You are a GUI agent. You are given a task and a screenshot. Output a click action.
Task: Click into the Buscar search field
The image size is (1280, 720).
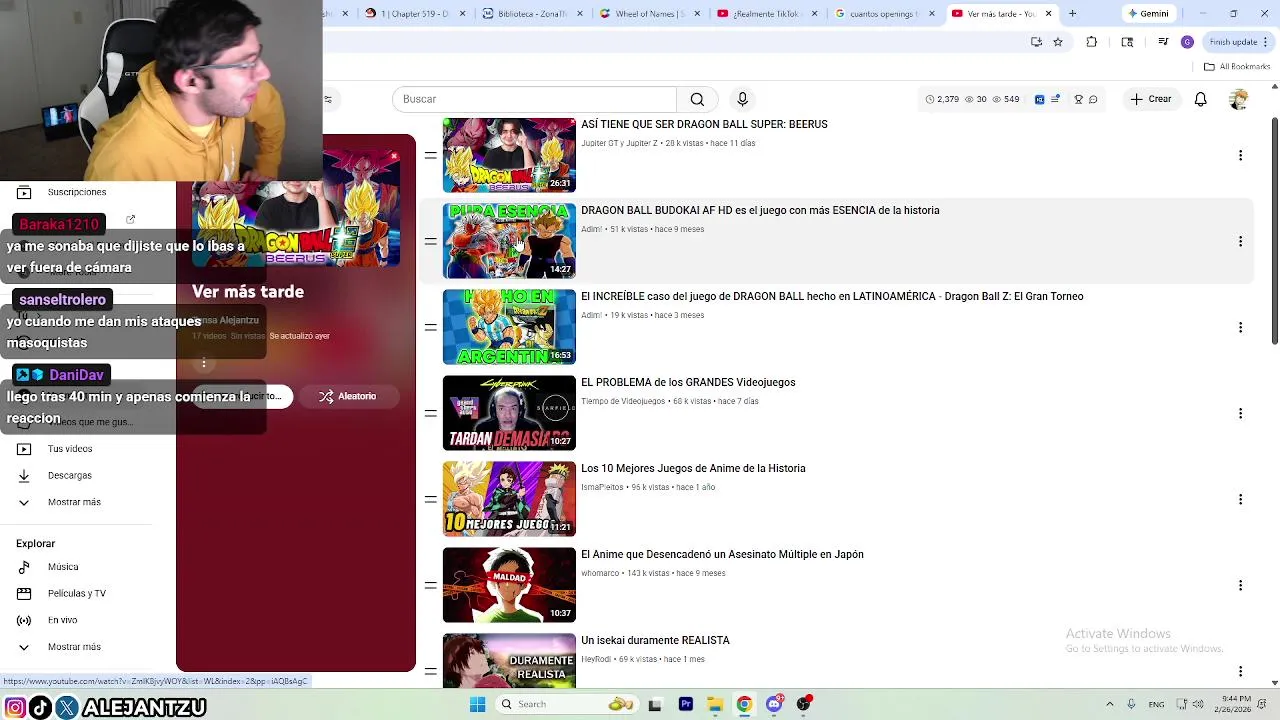(534, 99)
